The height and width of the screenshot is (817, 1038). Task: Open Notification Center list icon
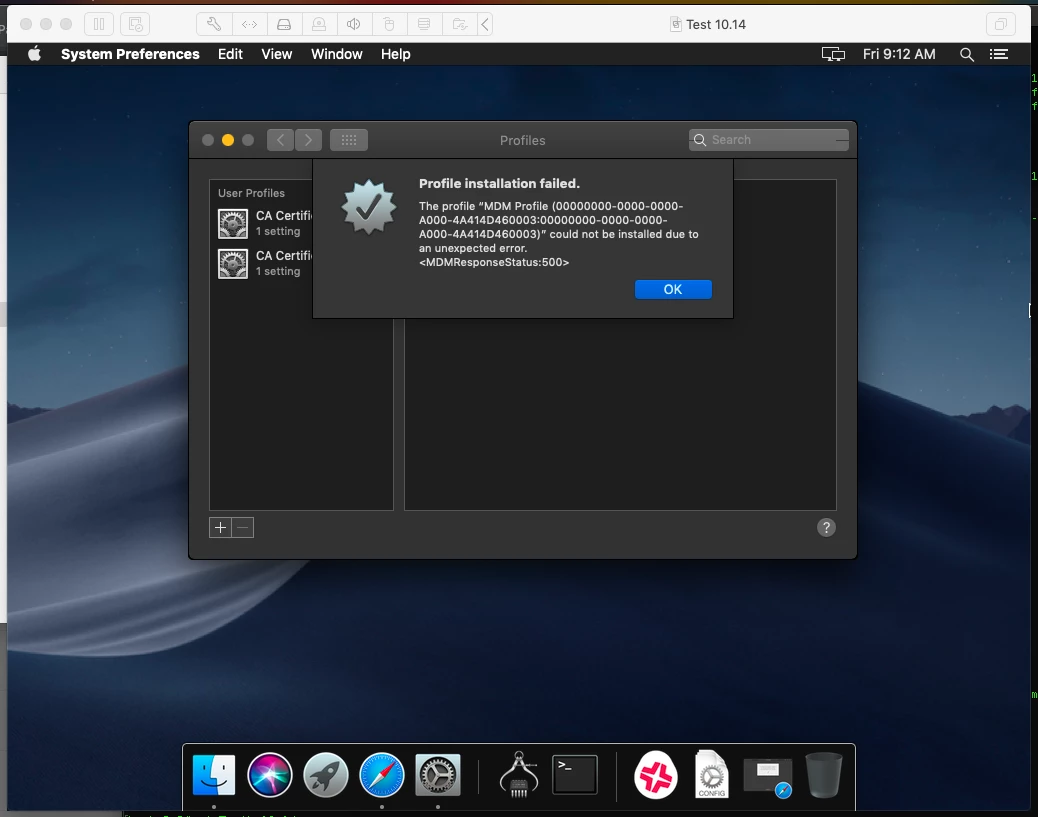(x=999, y=54)
